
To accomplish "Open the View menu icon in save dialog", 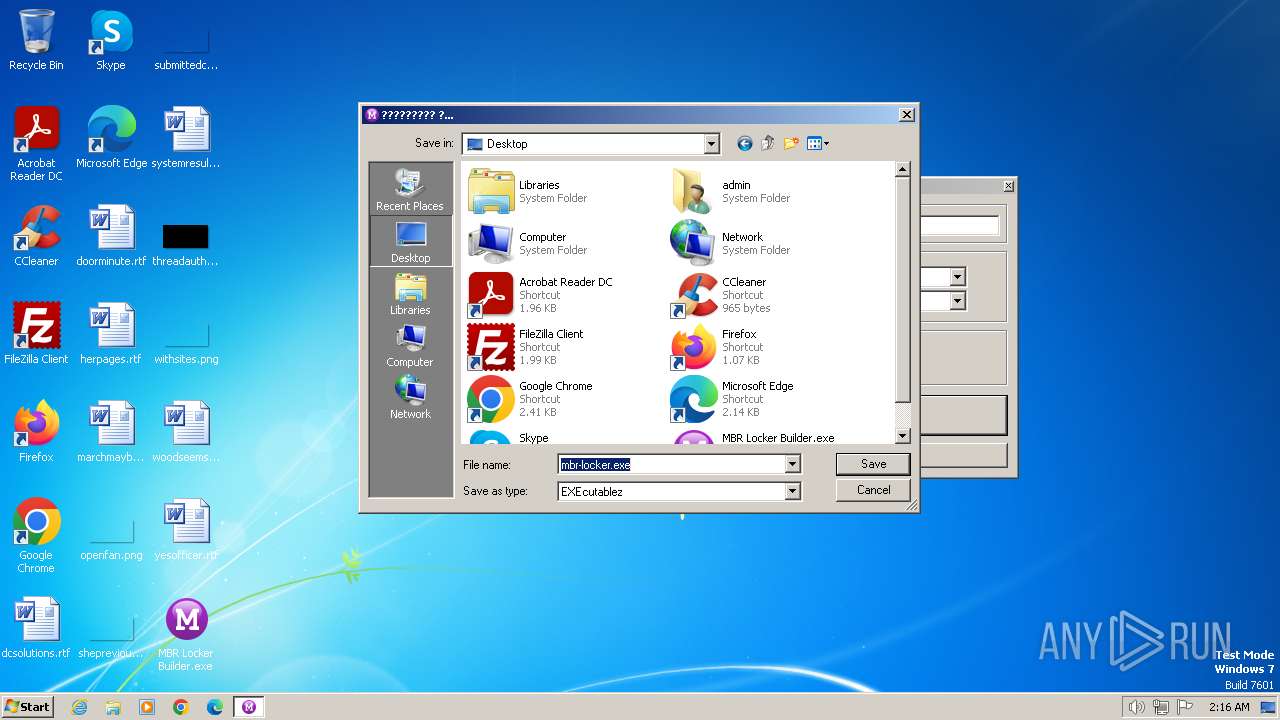I will coord(818,144).
